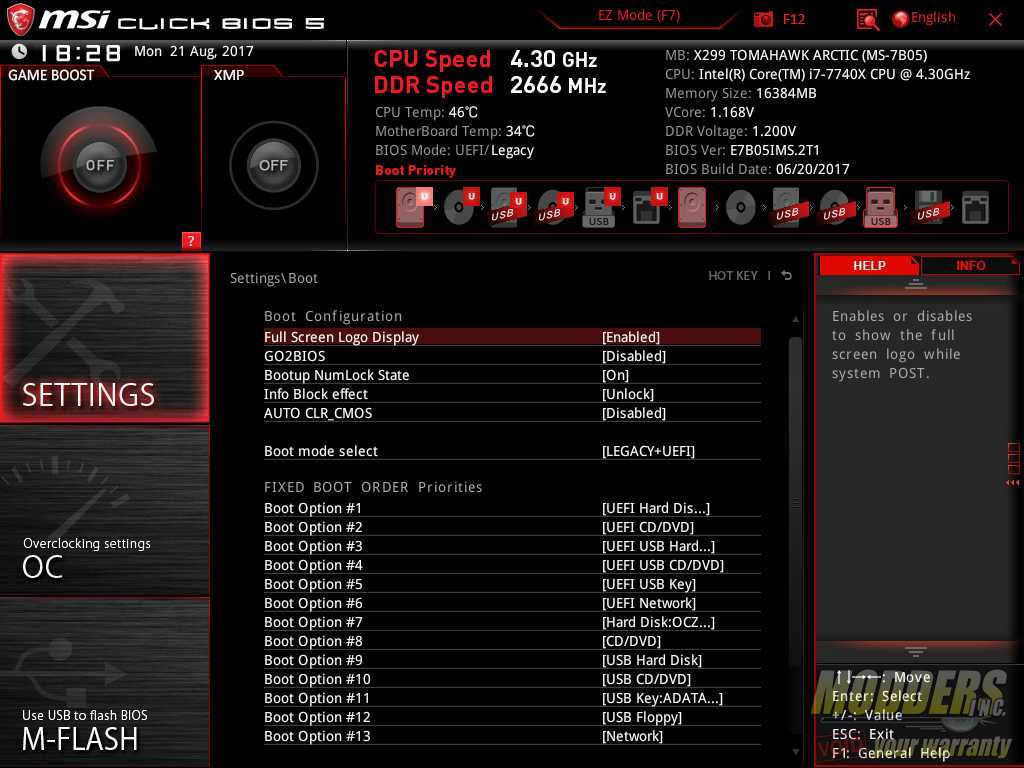Image resolution: width=1024 pixels, height=768 pixels.
Task: Click the date Mon 21 Aug, 2017
Action: (194, 51)
